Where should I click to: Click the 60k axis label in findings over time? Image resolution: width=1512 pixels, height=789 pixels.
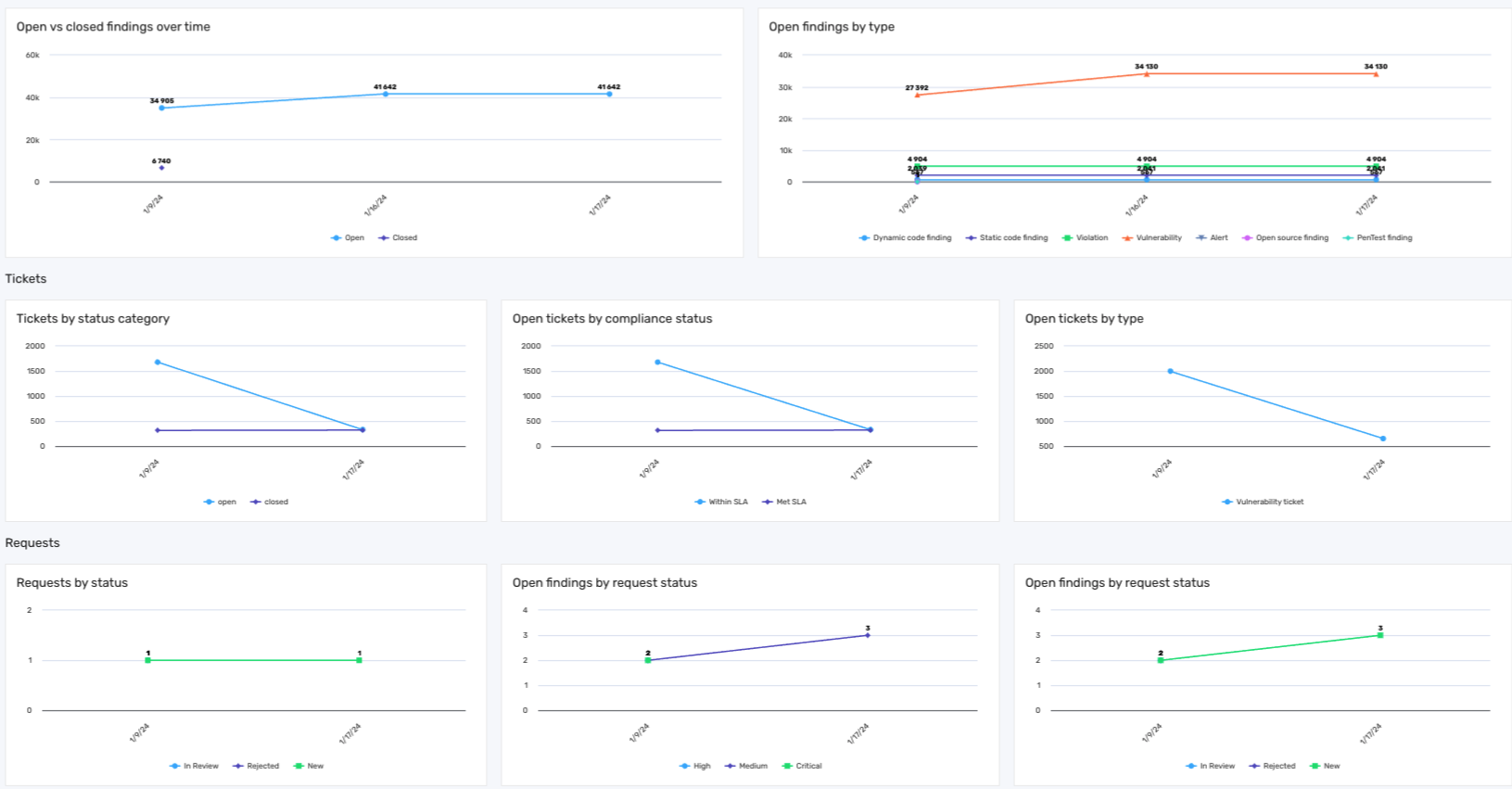point(32,56)
